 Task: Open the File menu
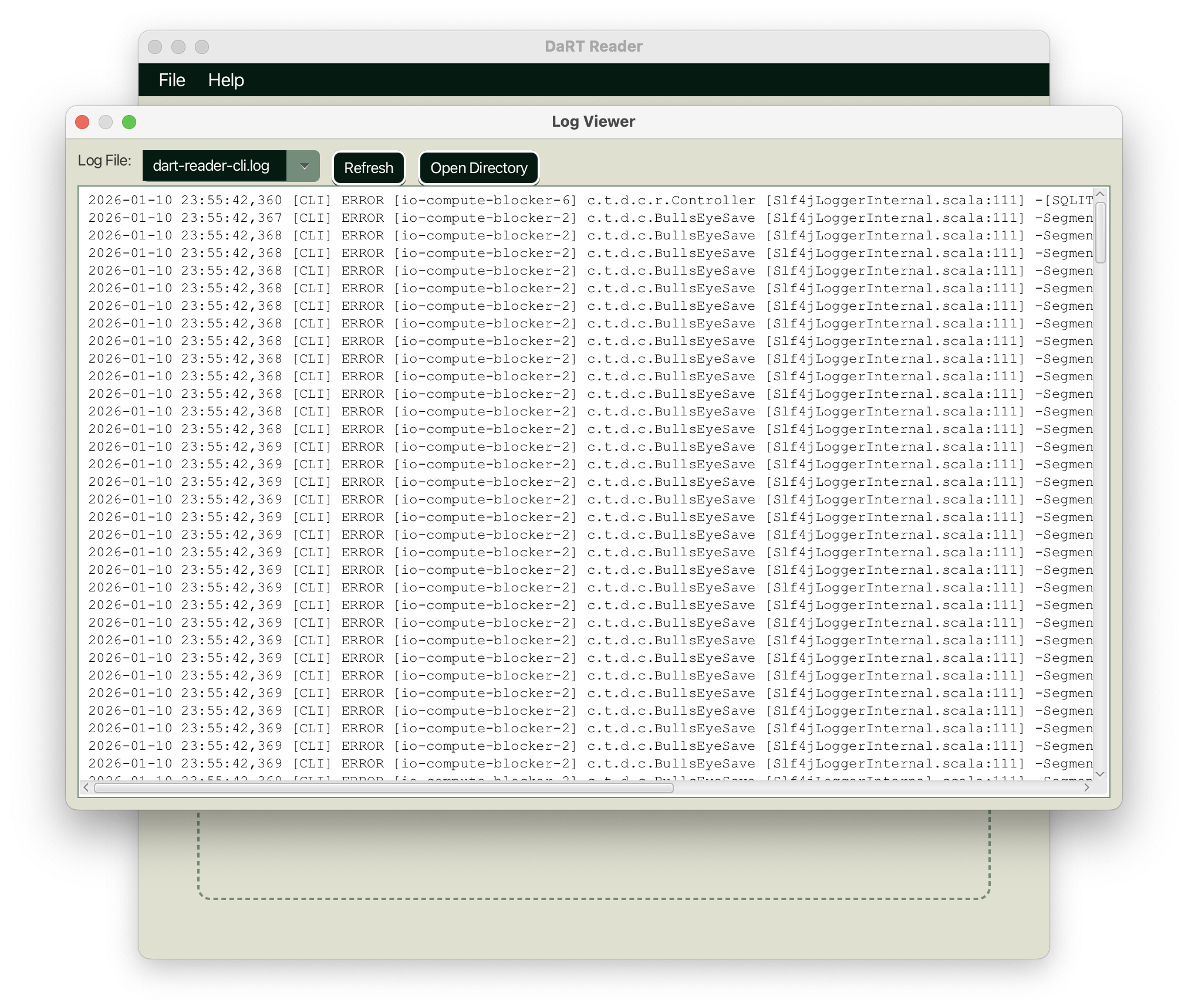[x=171, y=80]
